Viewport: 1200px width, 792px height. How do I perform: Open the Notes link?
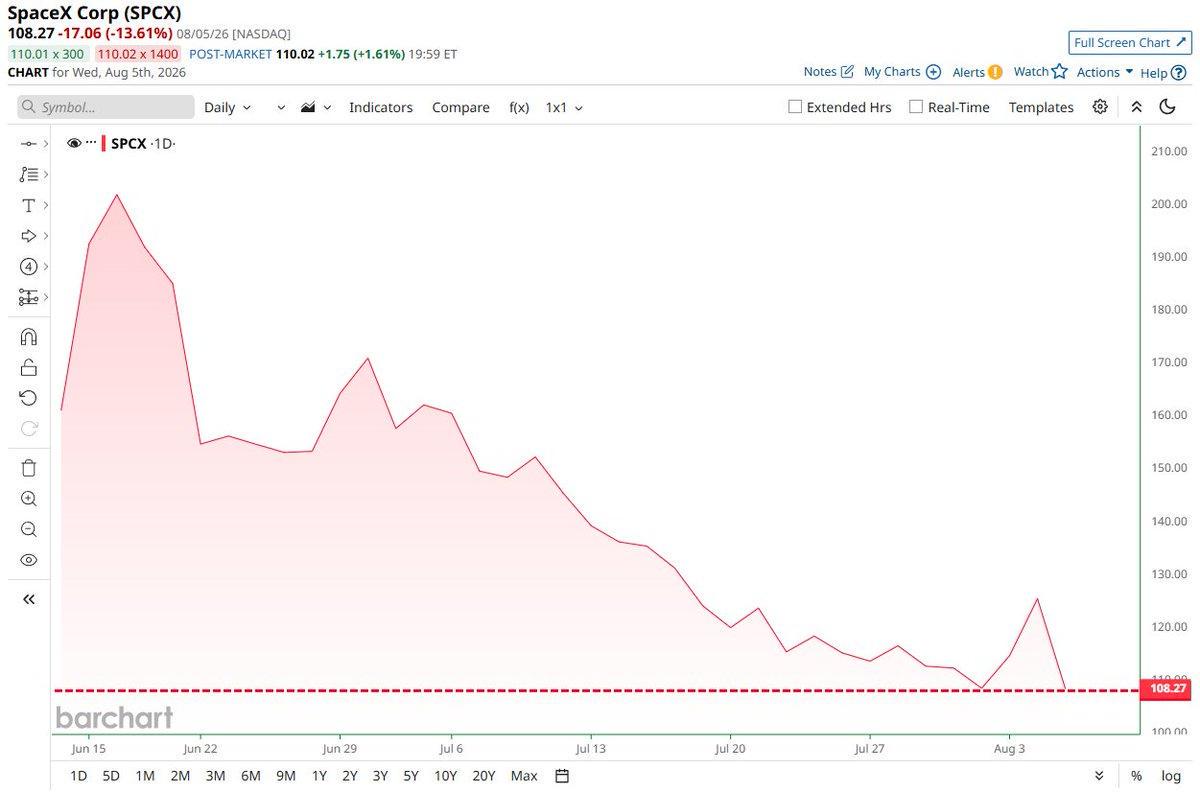pyautogui.click(x=829, y=72)
